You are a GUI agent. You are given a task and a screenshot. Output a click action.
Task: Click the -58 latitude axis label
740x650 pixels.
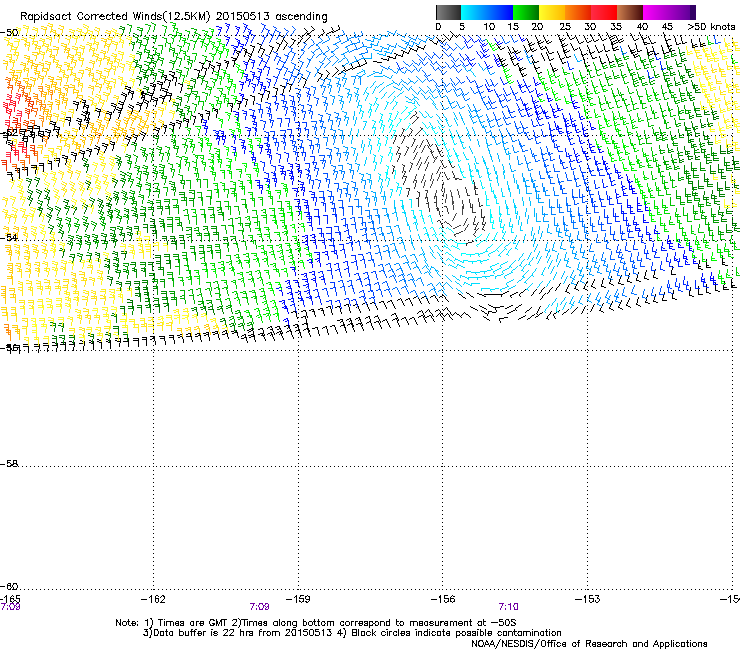[9, 464]
